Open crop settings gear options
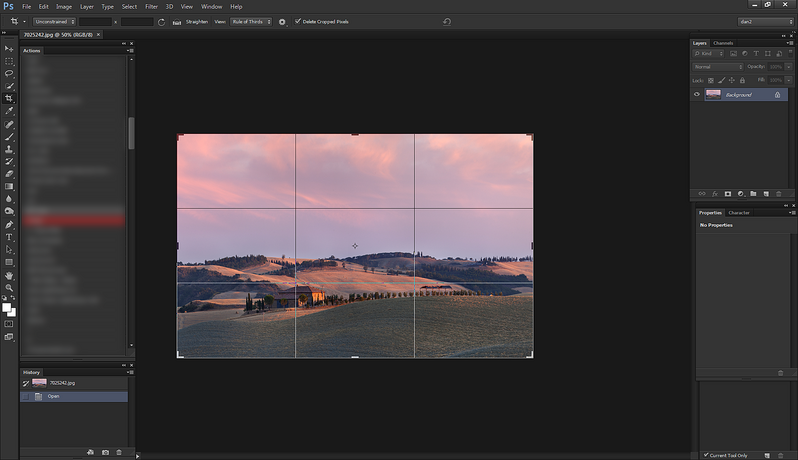The image size is (798, 460). click(x=282, y=22)
